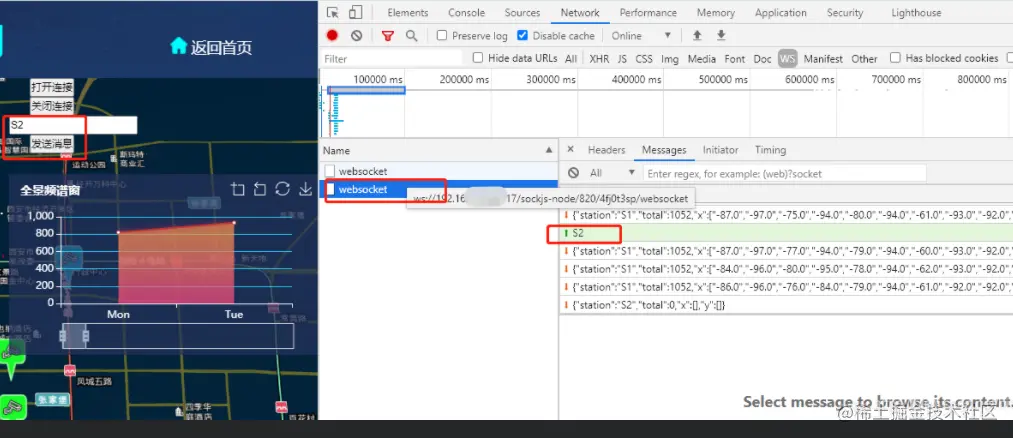This screenshot has height=438, width=1013.
Task: Open the Timing tab
Action: pyautogui.click(x=770, y=150)
